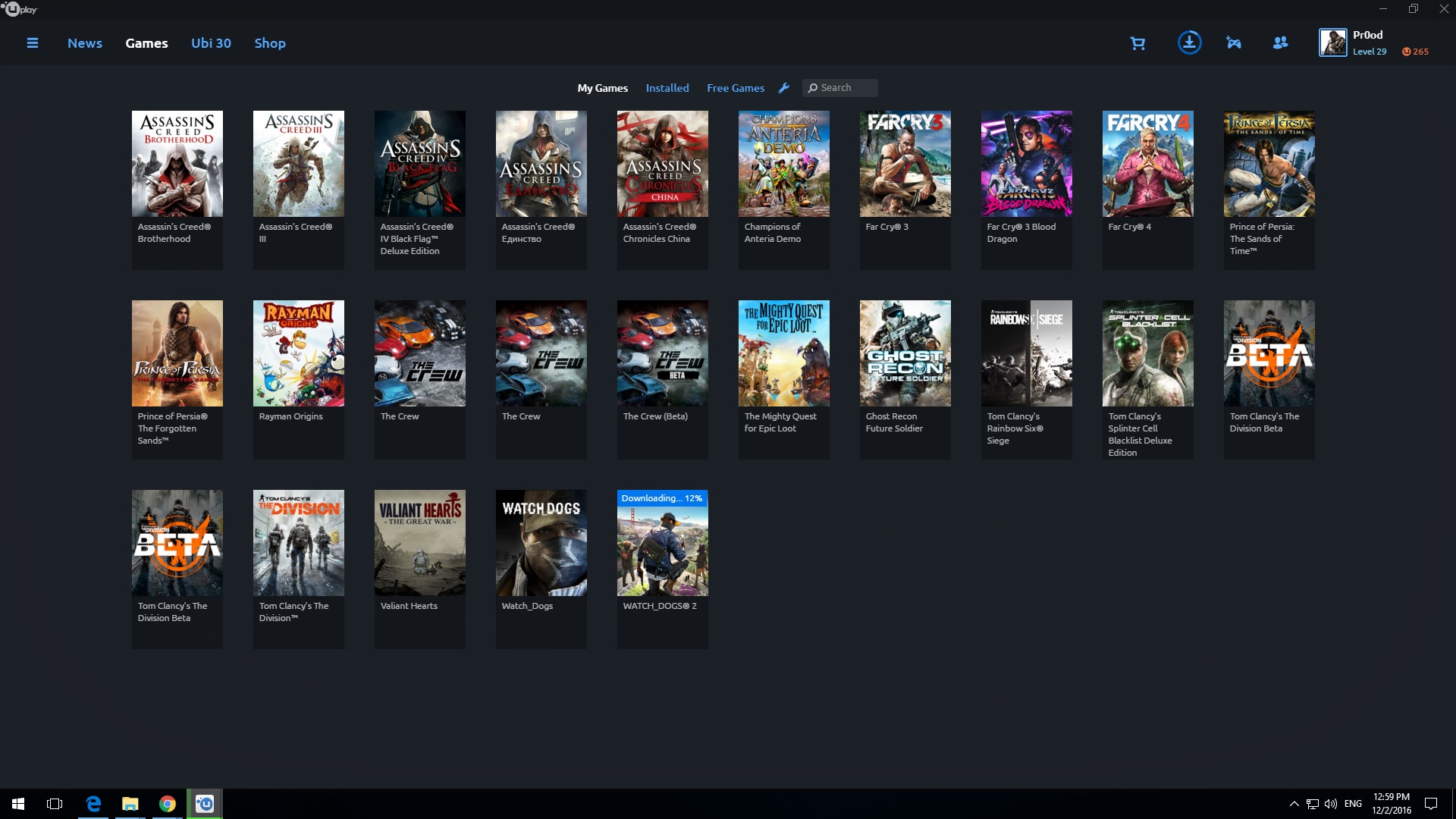The image size is (1456, 819).
Task: Click the Downloading 12% progress bar
Action: [x=662, y=498]
